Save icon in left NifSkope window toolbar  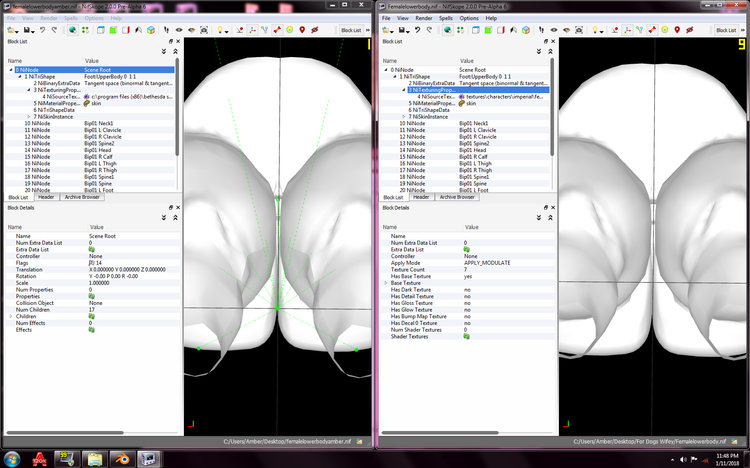[x=27, y=30]
